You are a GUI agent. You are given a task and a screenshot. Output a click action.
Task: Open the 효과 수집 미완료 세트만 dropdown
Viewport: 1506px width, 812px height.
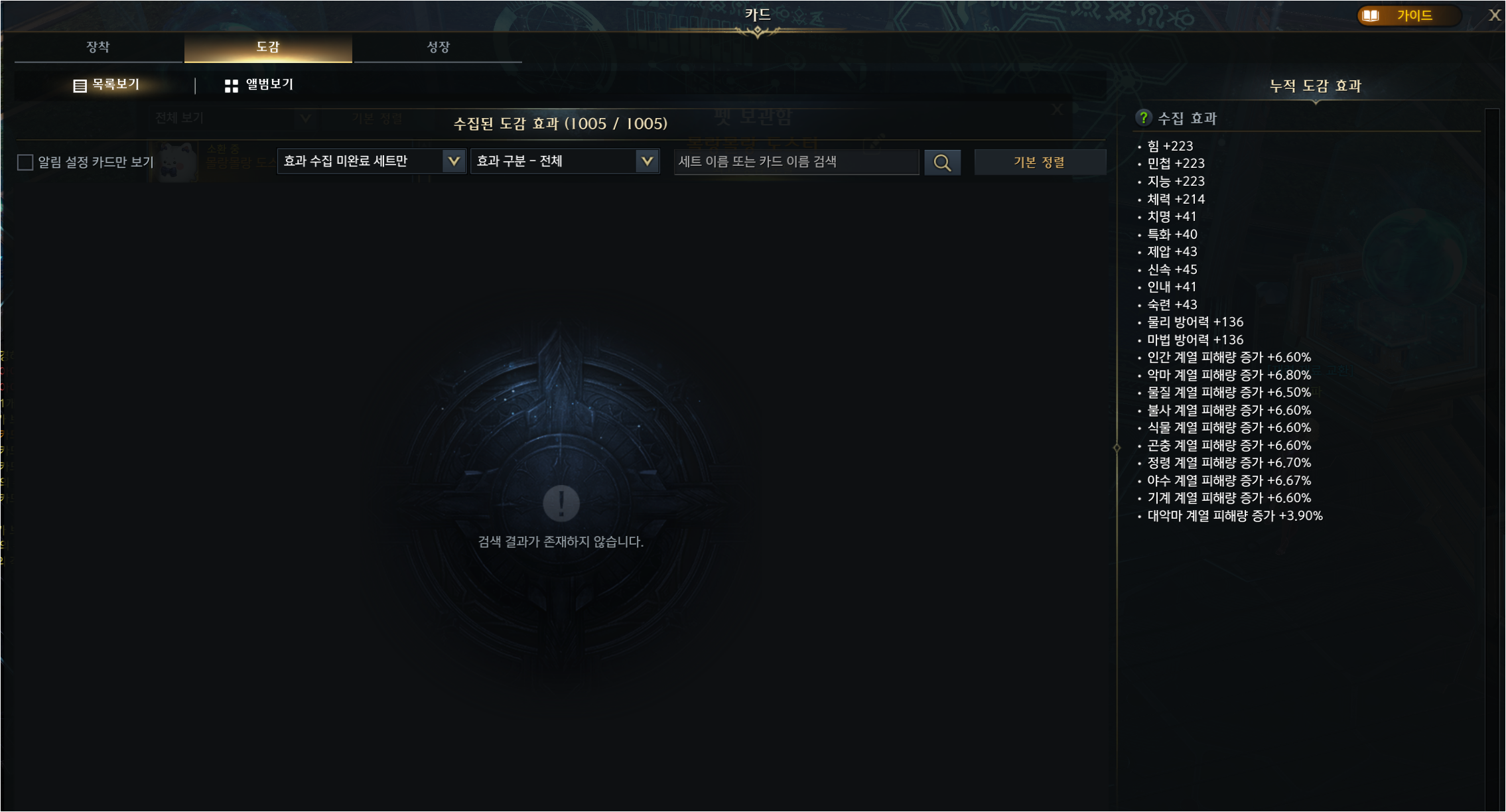372,161
